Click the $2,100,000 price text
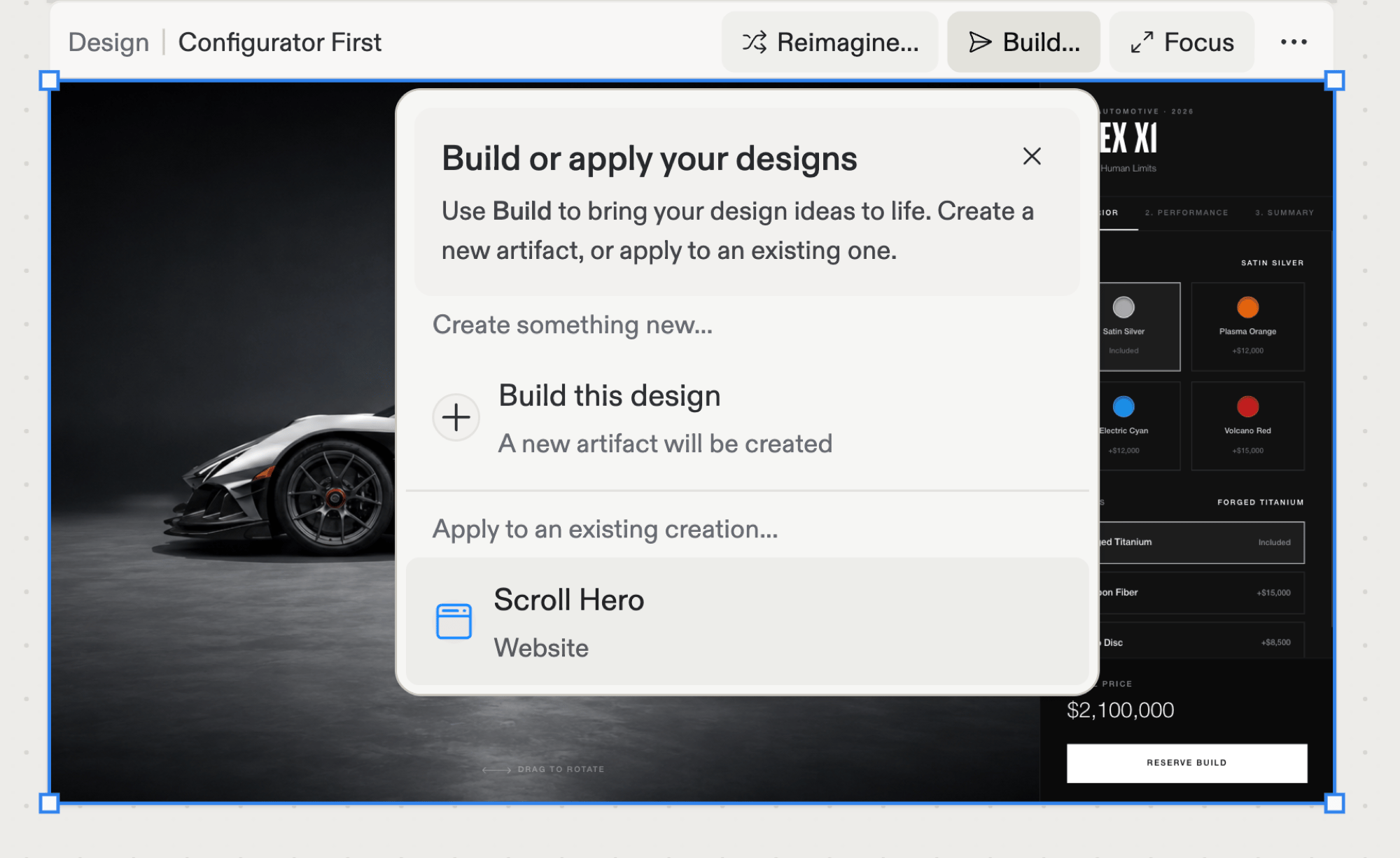1400x858 pixels. [1120, 710]
